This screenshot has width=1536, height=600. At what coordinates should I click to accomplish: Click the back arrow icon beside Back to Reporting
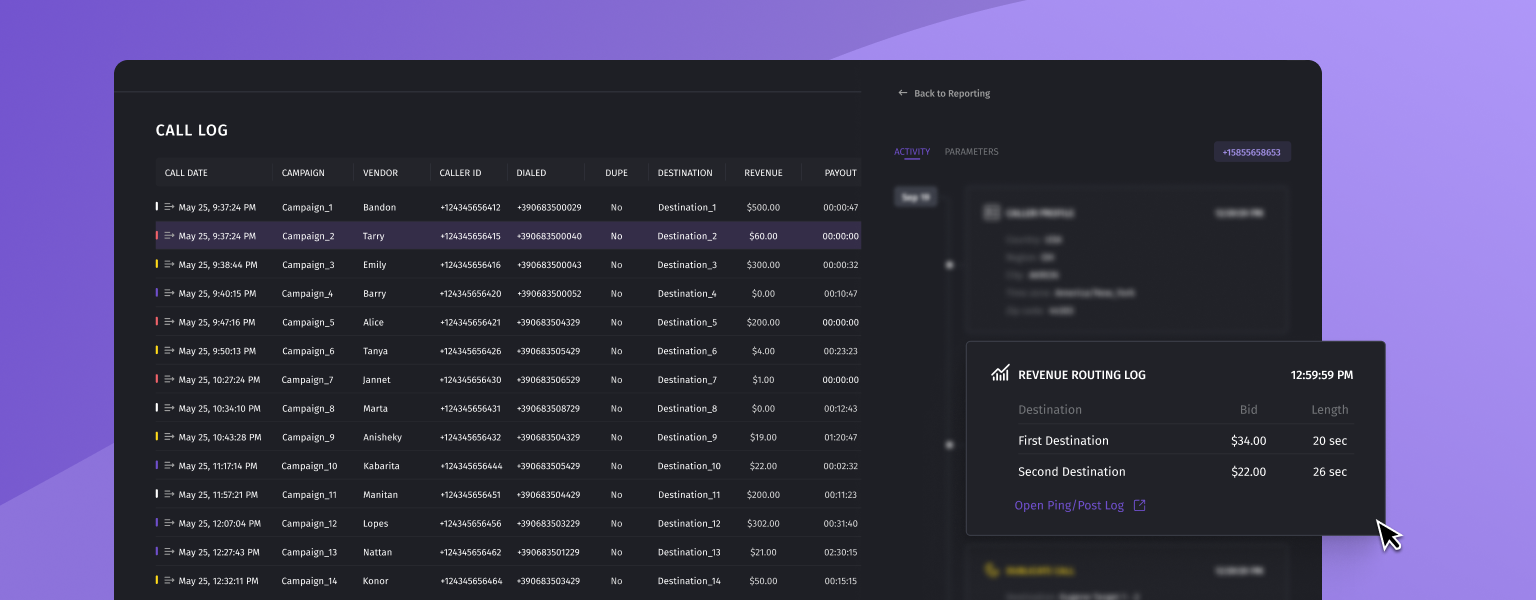tap(902, 93)
